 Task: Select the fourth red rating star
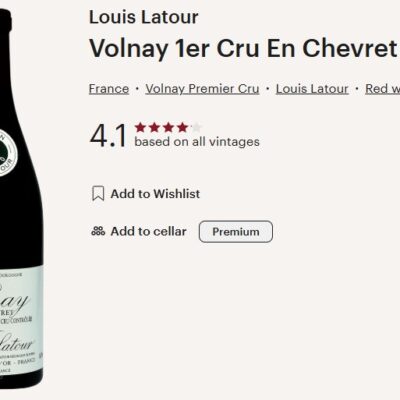[x=182, y=127]
